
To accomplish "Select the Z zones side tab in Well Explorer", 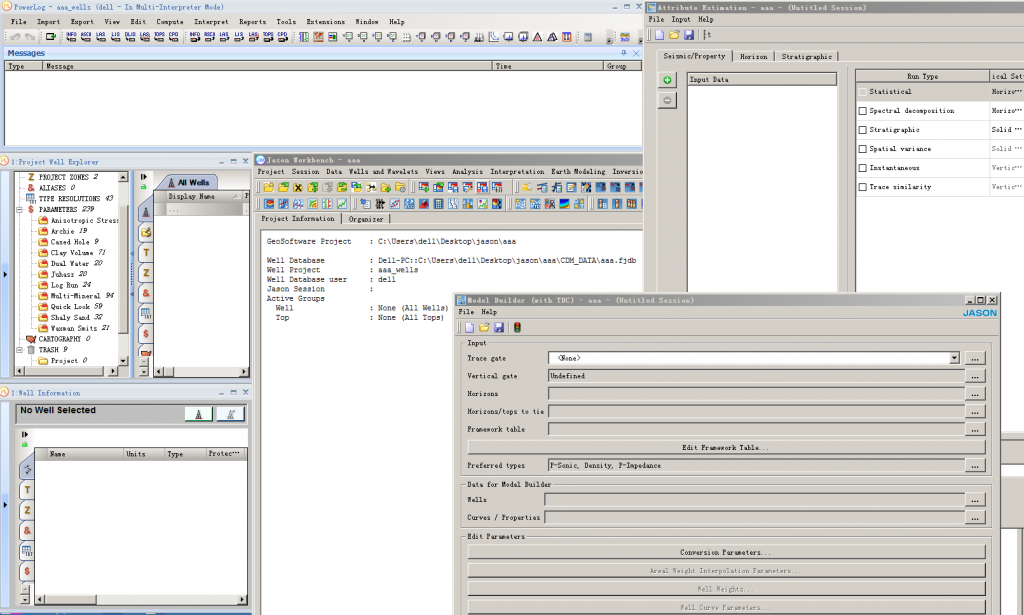I will point(146,273).
